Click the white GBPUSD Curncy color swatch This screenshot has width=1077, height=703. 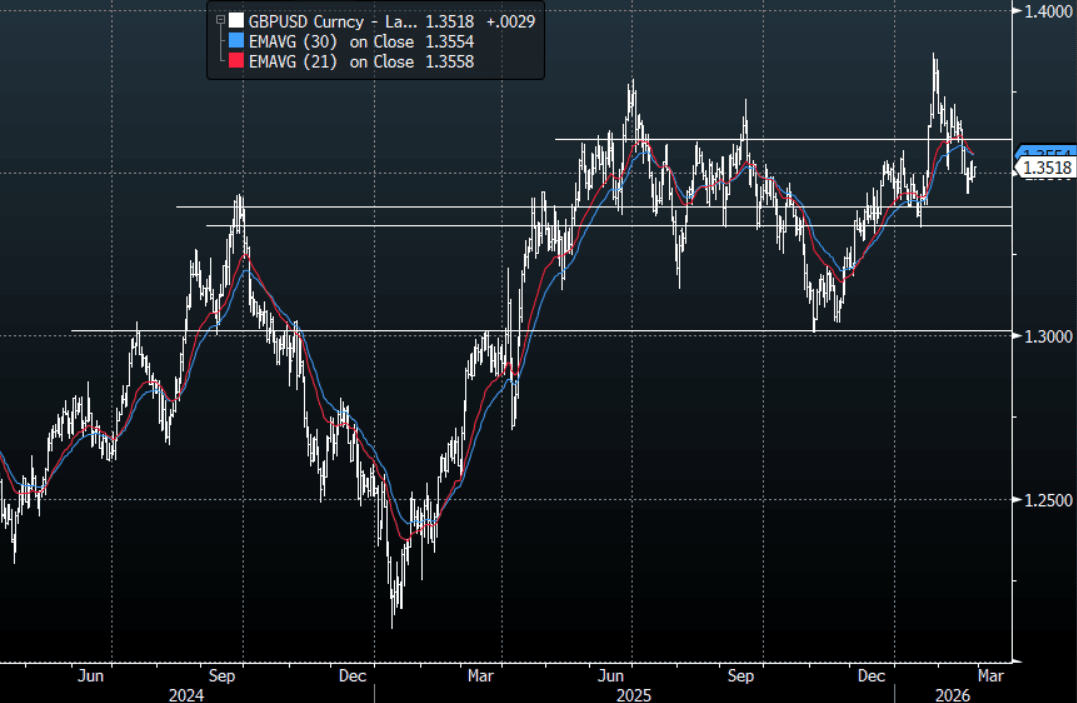236,20
